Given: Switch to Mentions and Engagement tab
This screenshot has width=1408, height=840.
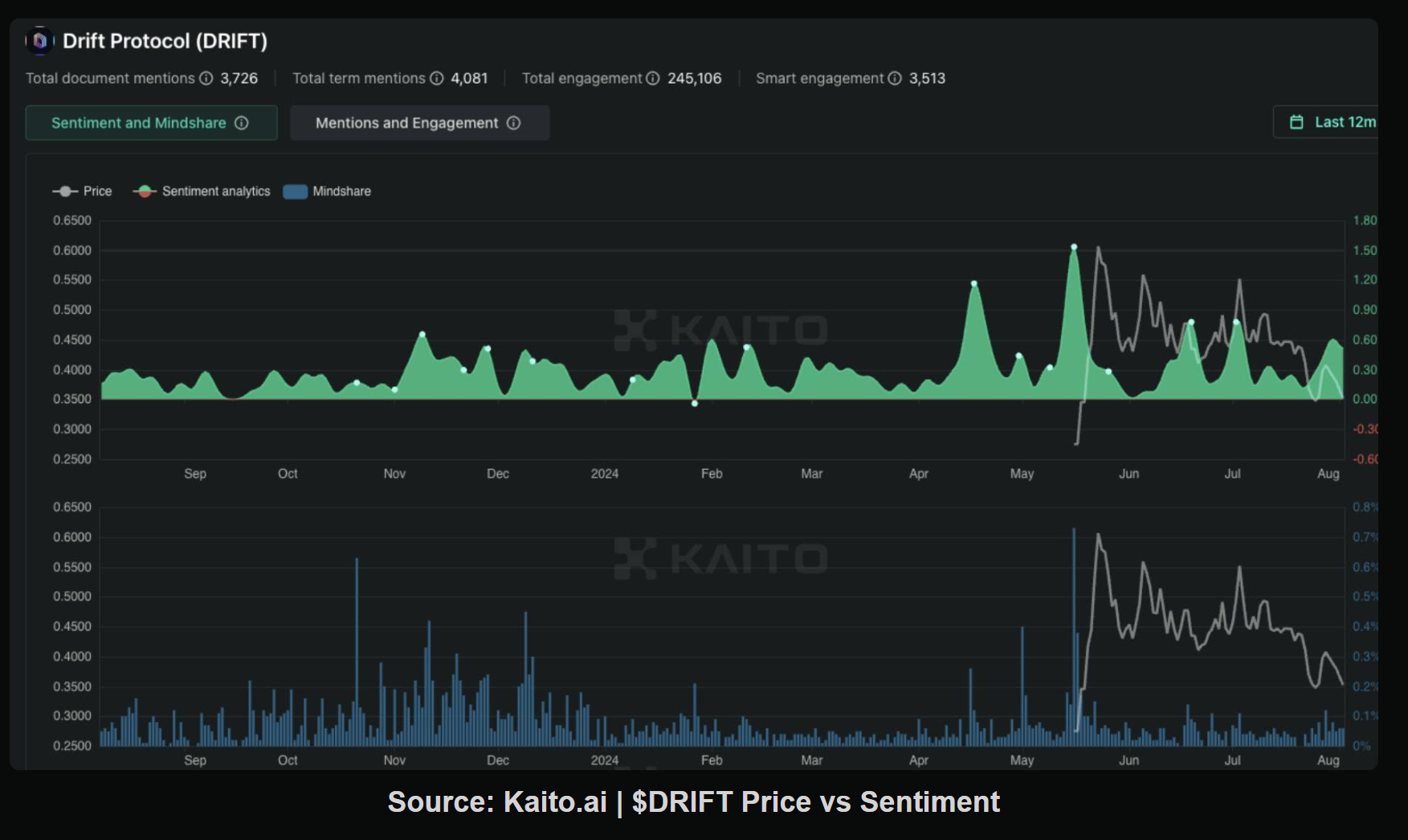Looking at the screenshot, I should point(419,123).
